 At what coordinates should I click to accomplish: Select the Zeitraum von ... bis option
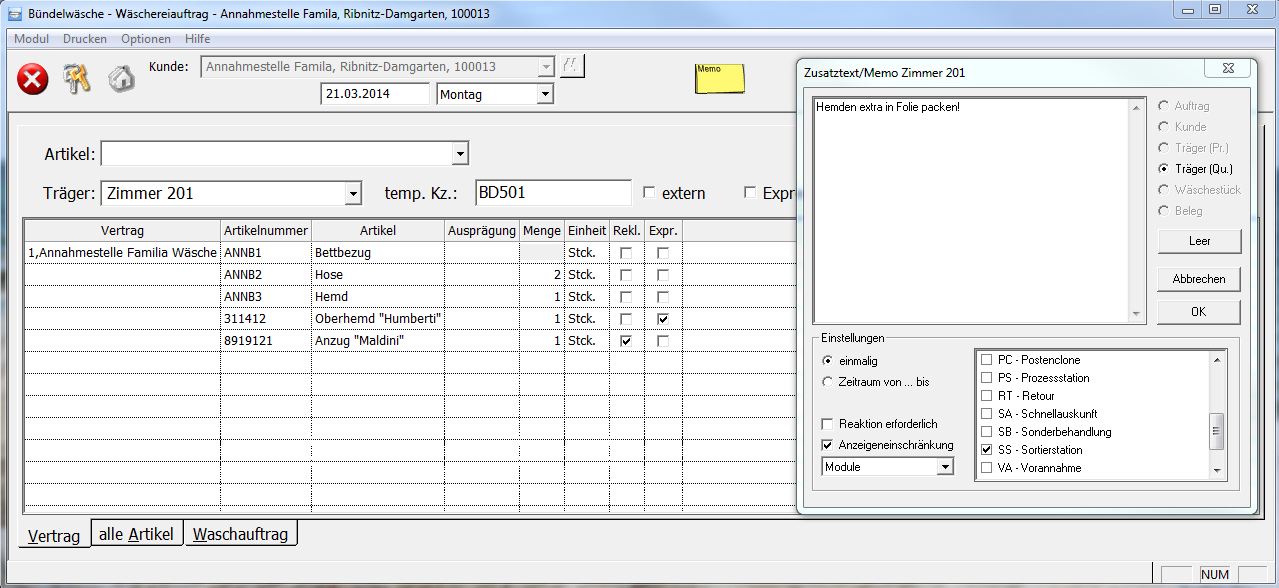click(x=827, y=382)
